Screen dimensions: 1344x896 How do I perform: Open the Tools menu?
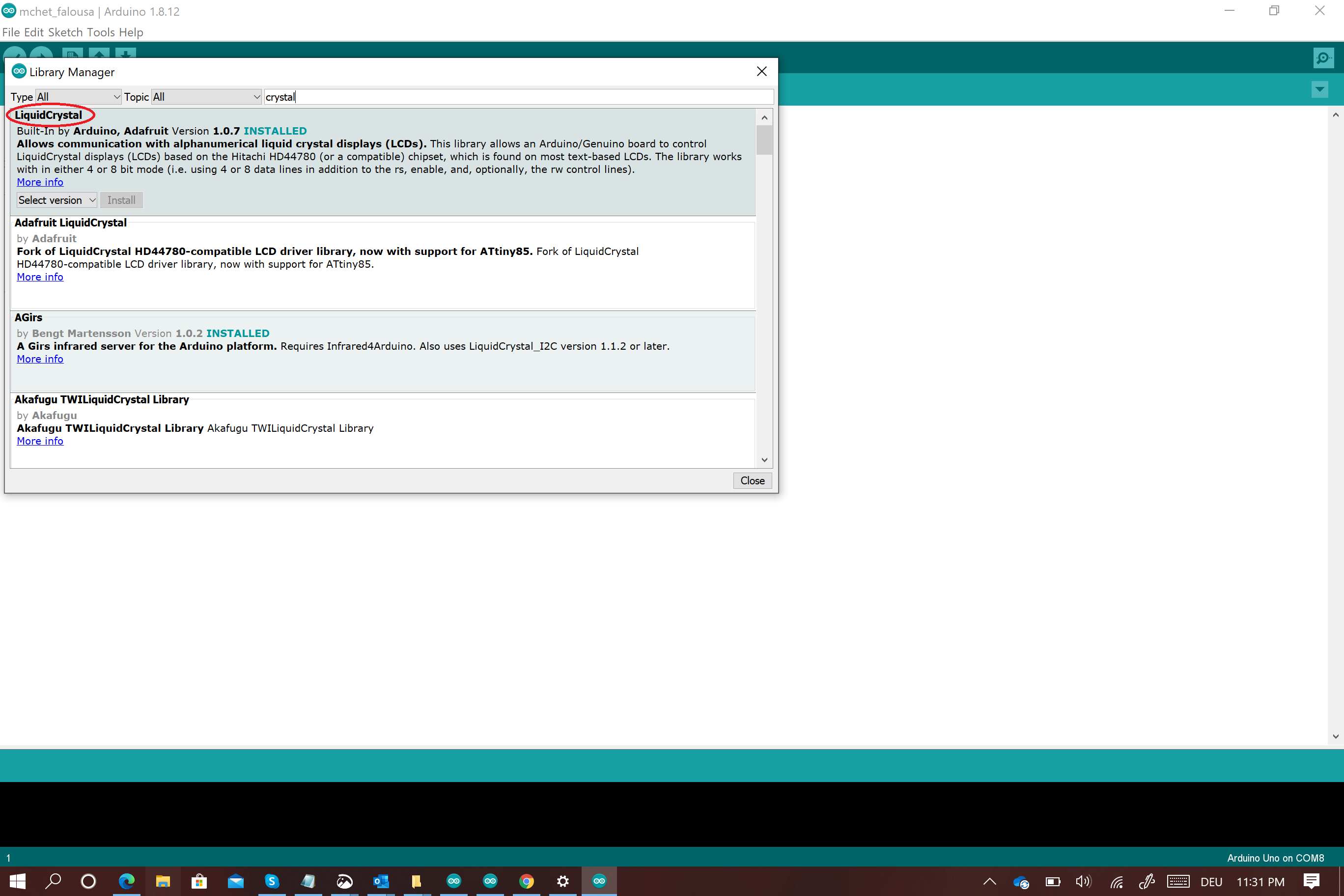pos(101,32)
